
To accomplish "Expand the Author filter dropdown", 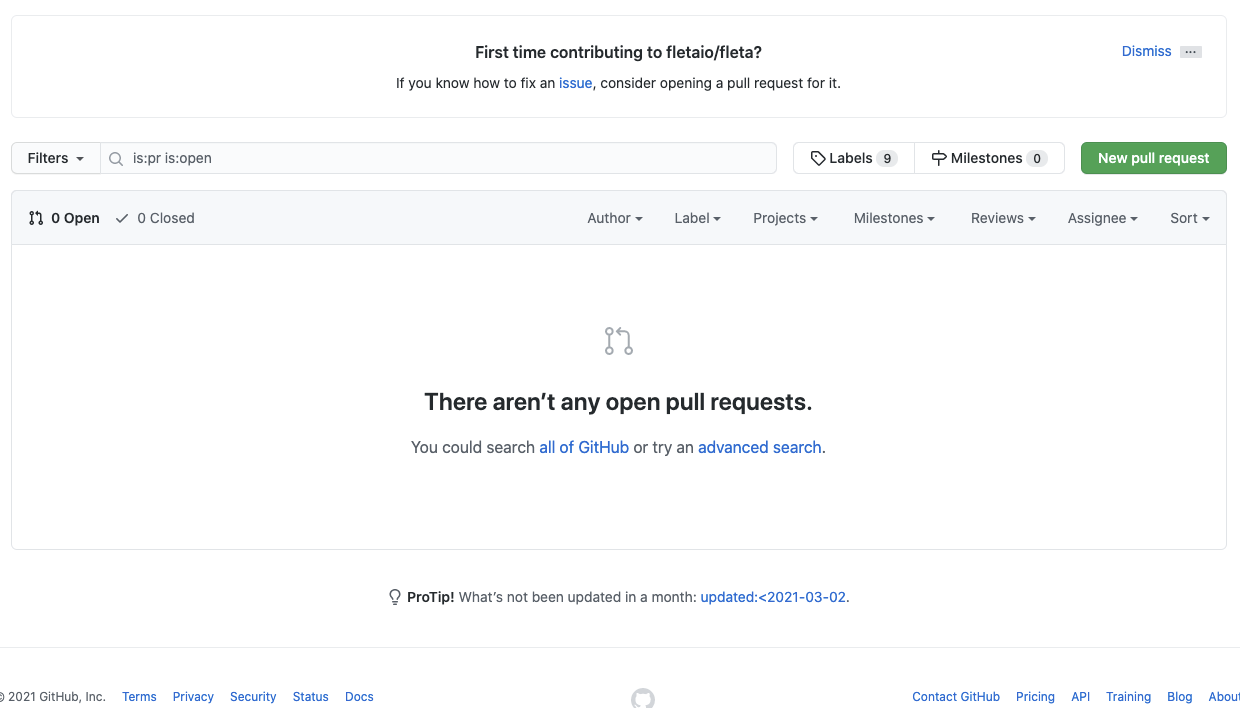I will pyautogui.click(x=615, y=218).
